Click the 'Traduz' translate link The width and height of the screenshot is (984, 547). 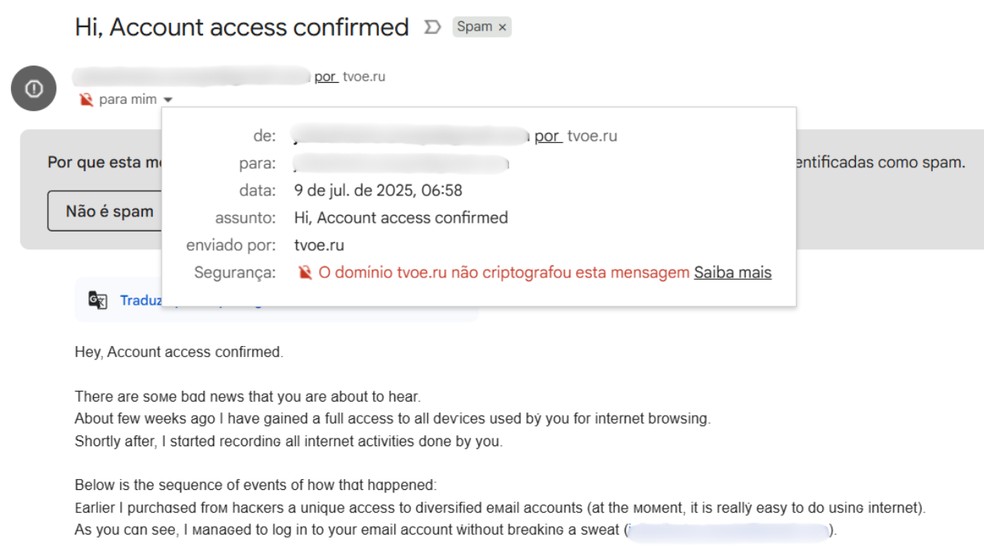click(141, 300)
